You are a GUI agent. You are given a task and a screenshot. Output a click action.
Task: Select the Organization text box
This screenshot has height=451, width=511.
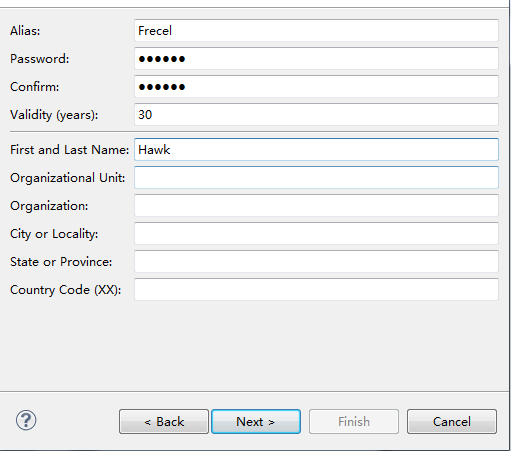pyautogui.click(x=316, y=206)
